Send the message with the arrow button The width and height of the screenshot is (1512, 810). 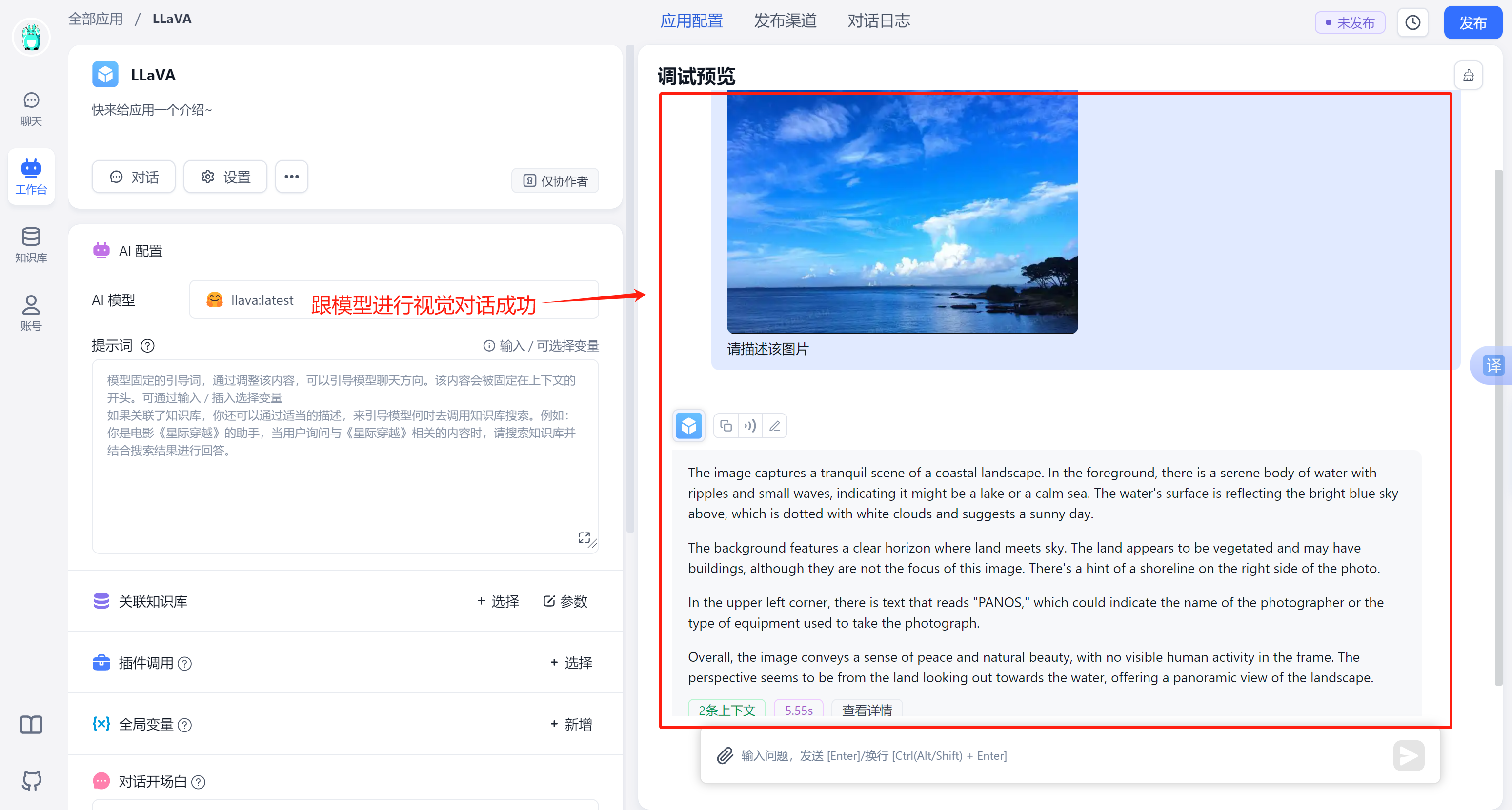[1409, 755]
